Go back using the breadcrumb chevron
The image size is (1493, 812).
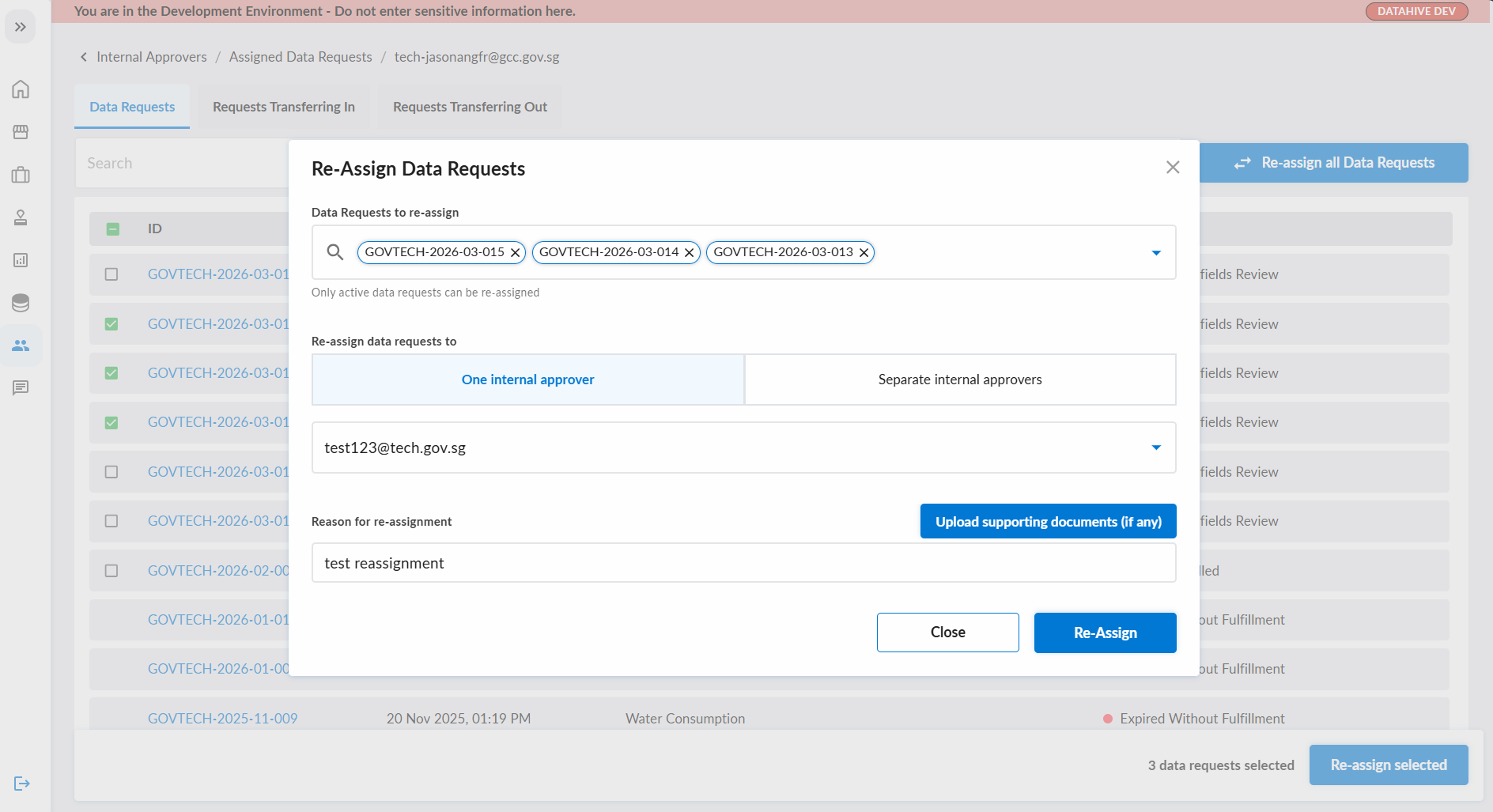(x=84, y=57)
